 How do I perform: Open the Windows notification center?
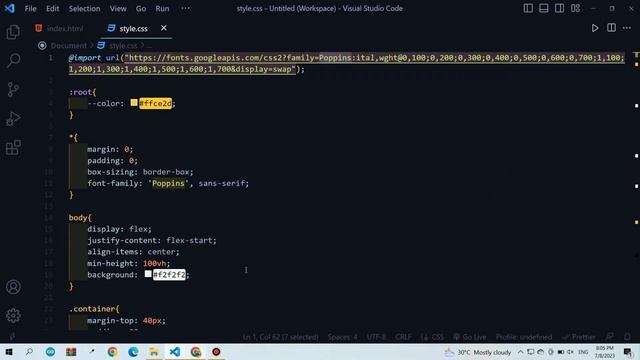click(628, 352)
